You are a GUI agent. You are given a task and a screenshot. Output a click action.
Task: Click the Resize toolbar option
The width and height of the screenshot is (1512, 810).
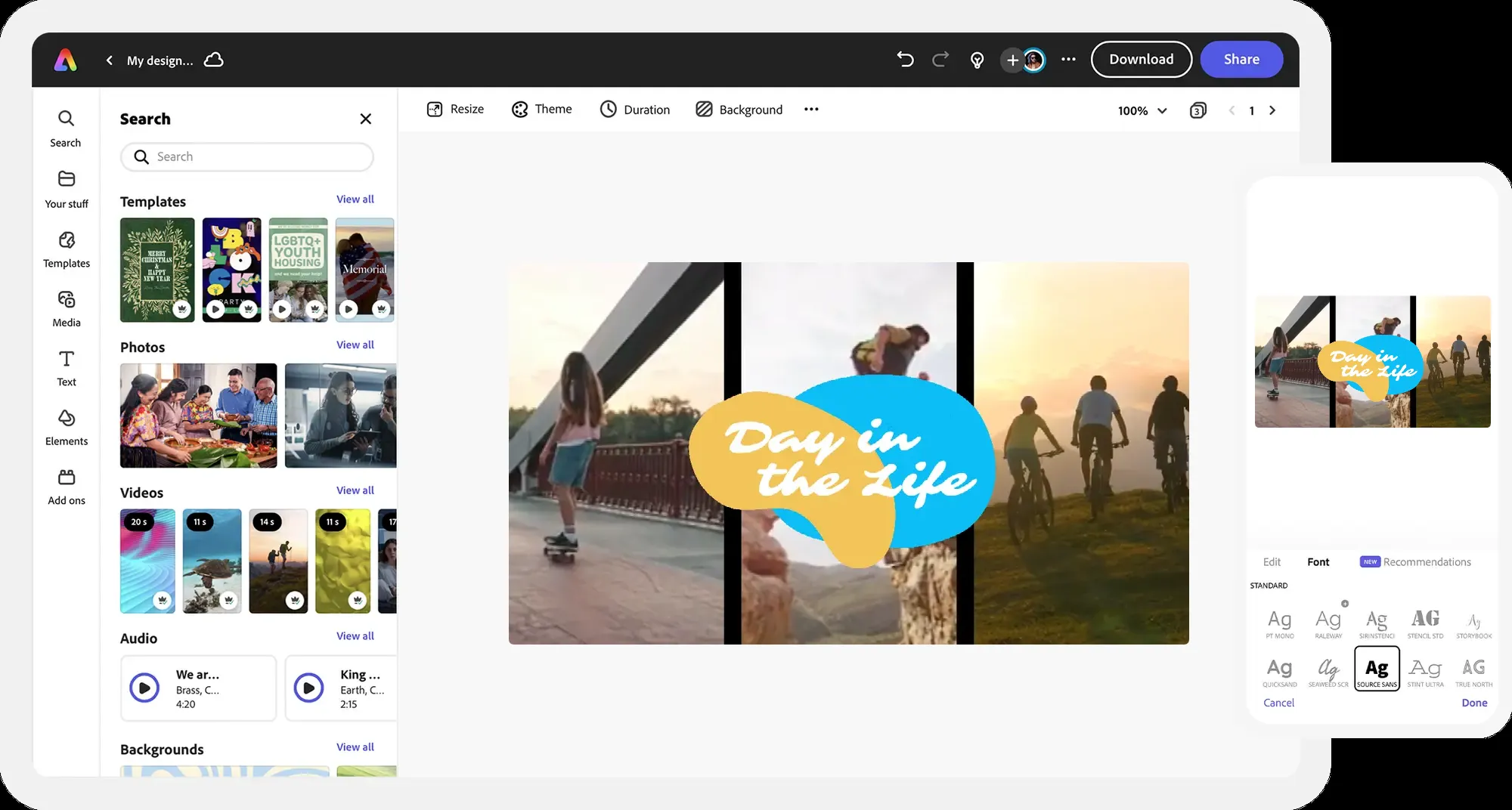tap(455, 110)
